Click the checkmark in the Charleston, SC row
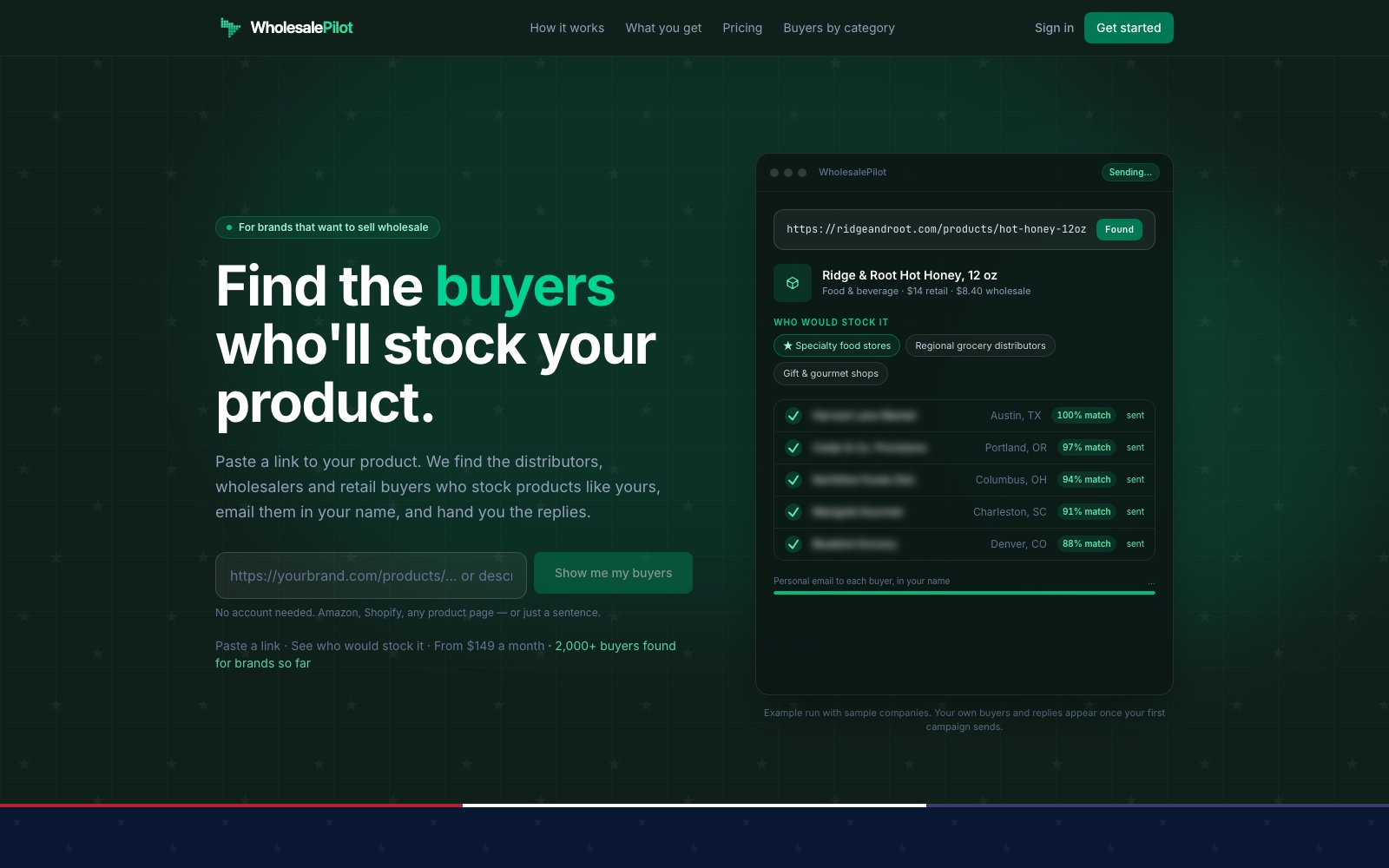Screen dimensions: 1389x868 (x=793, y=512)
